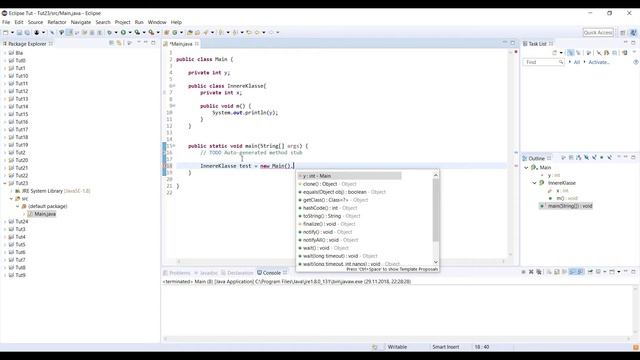Open the Window menu
640x360 pixels.
tap(157, 22)
